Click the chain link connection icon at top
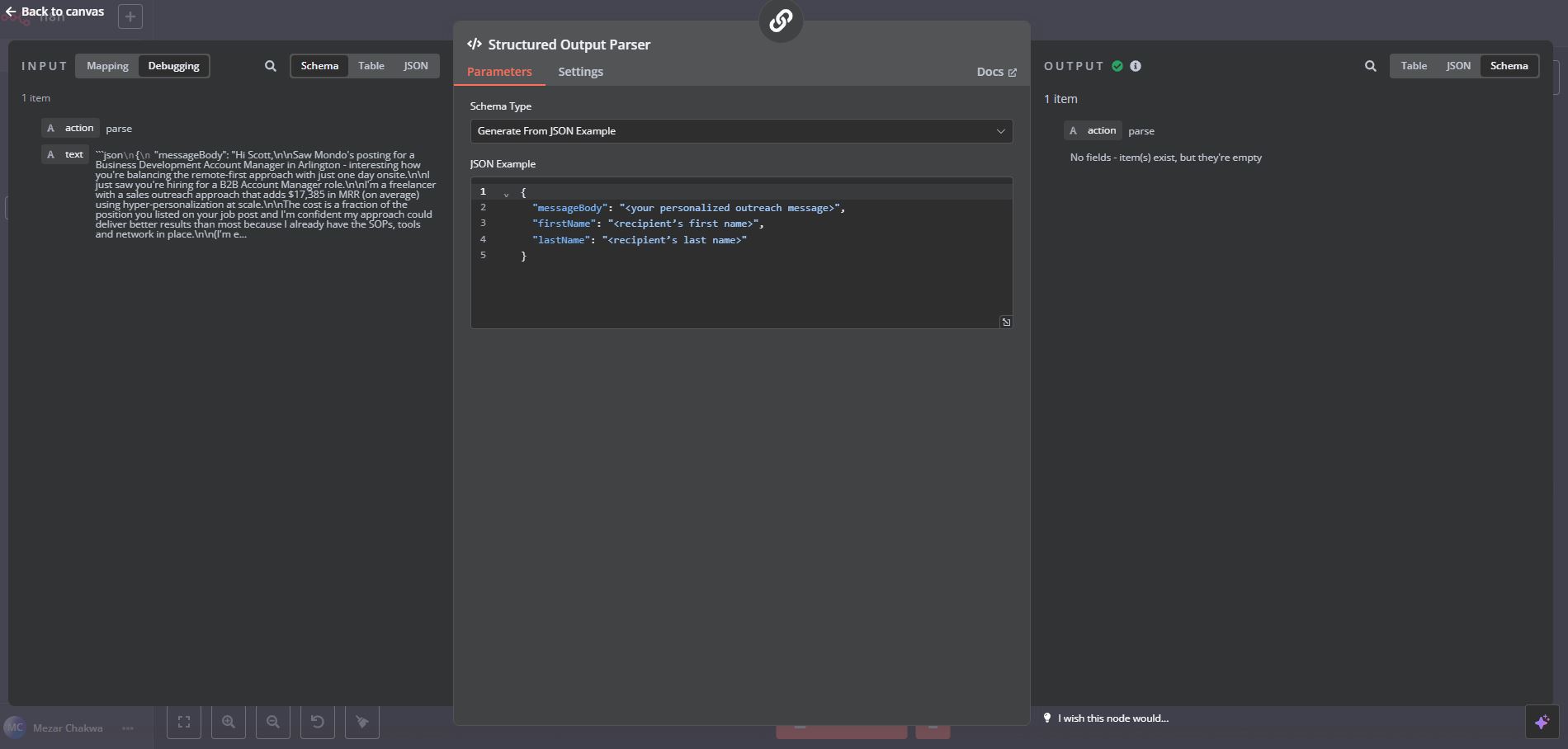Viewport: 1568px width, 749px height. click(x=781, y=21)
